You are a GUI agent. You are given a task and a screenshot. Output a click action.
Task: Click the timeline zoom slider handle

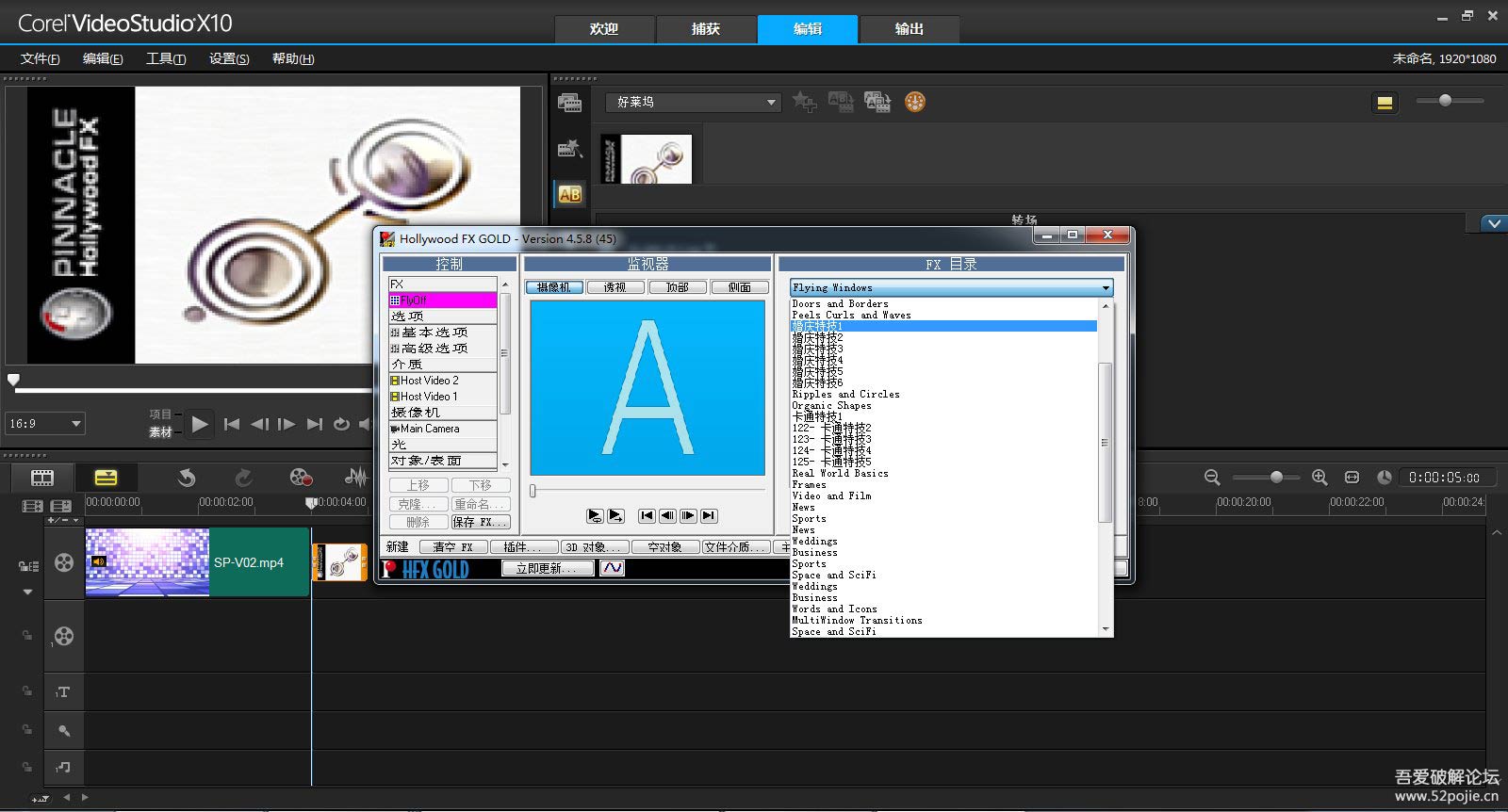1276,478
